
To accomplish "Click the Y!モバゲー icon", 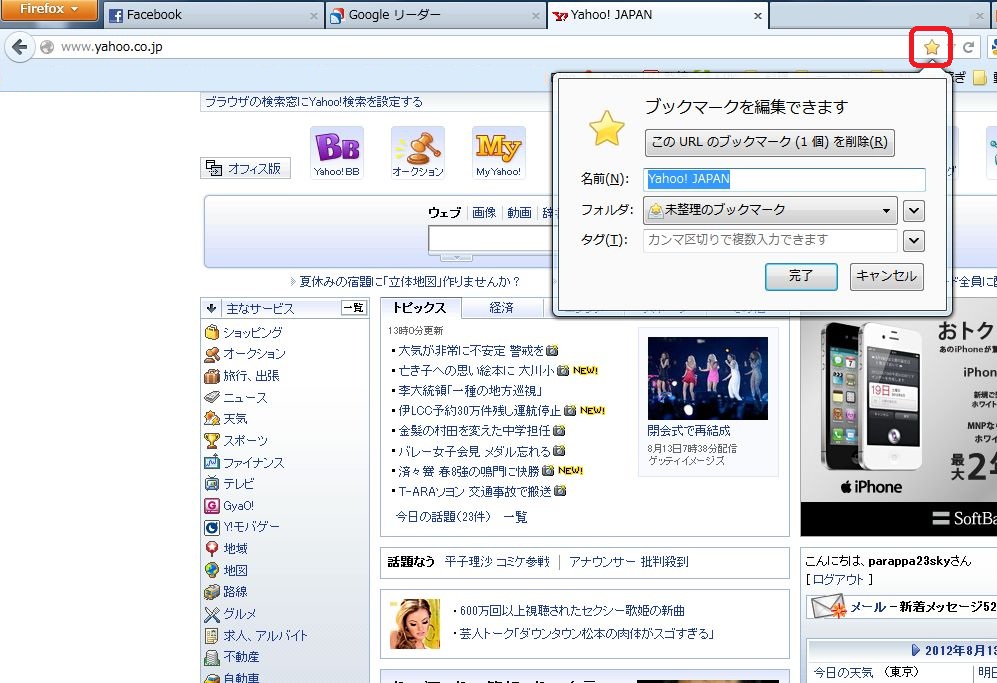I will (x=212, y=527).
